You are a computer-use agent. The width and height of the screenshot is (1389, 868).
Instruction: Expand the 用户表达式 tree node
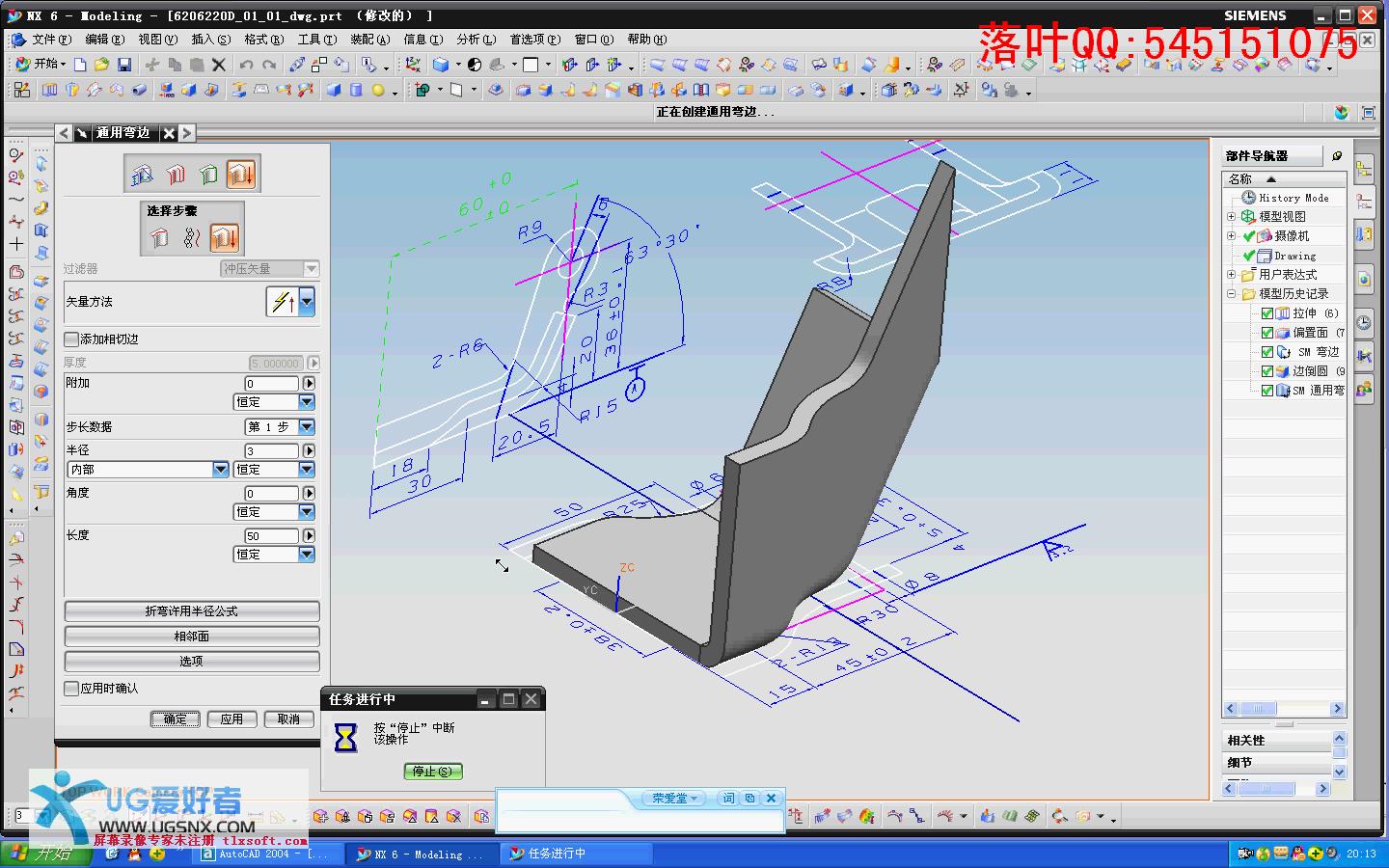point(1232,275)
